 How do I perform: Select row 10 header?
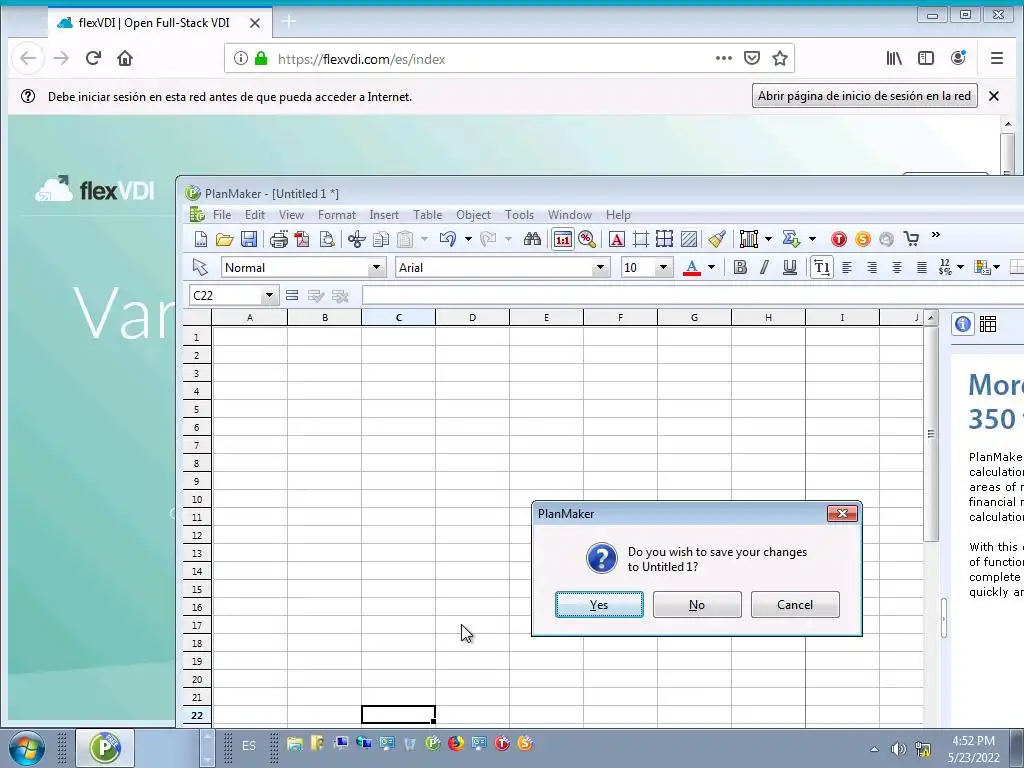click(197, 500)
